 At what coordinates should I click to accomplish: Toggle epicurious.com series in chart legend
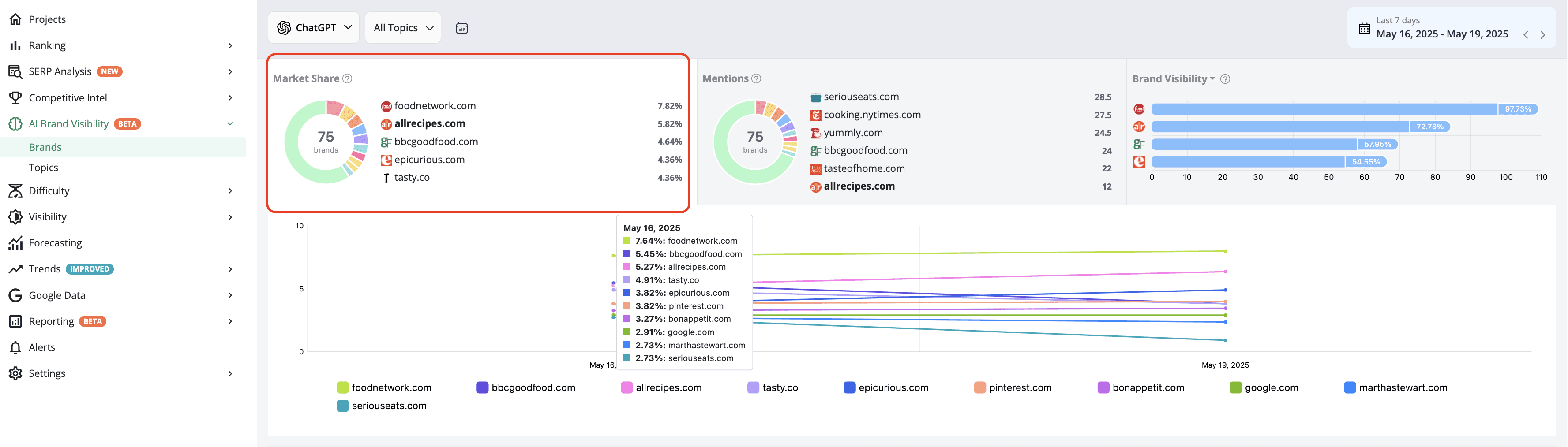tap(886, 388)
